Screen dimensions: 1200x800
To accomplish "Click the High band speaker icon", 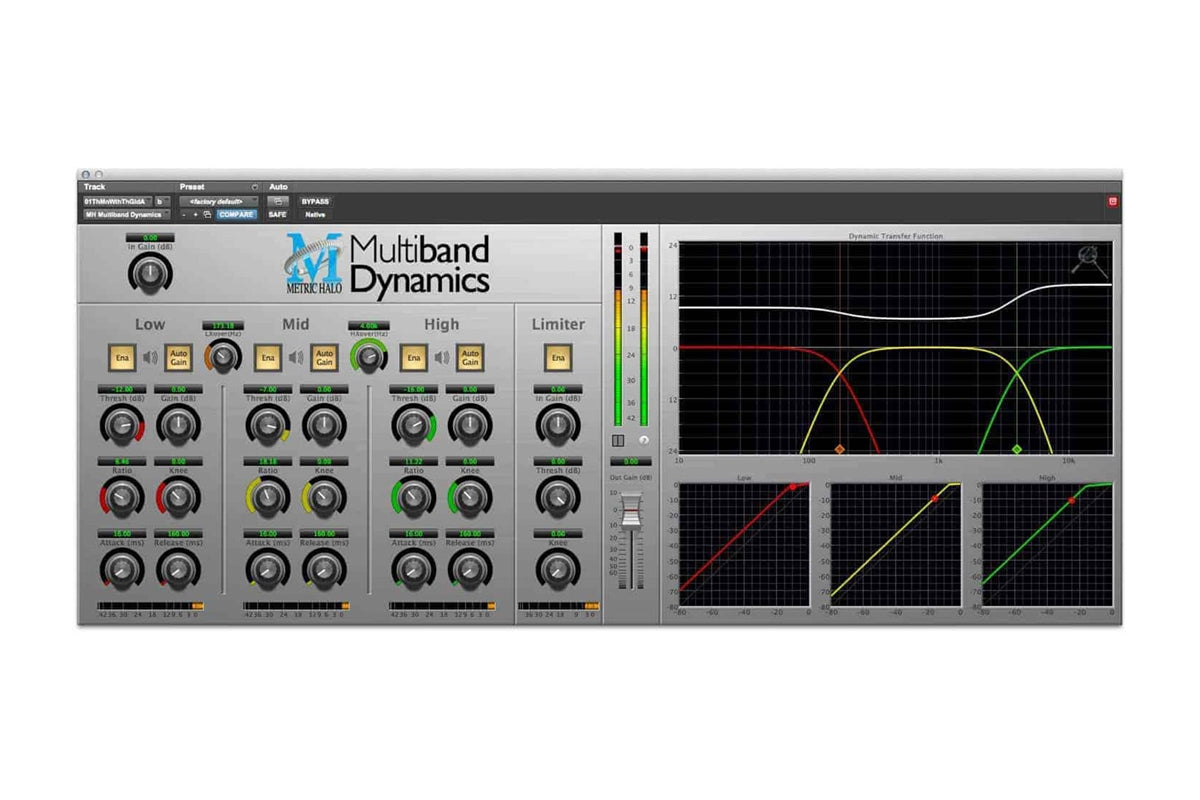I will coord(441,357).
